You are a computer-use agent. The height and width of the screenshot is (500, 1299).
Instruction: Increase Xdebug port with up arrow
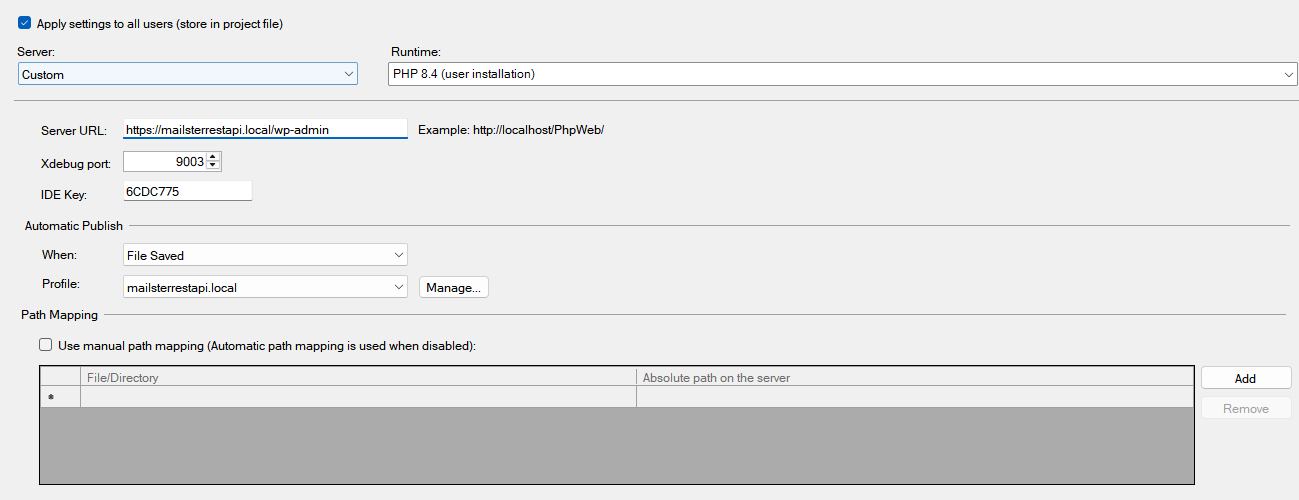(x=213, y=157)
